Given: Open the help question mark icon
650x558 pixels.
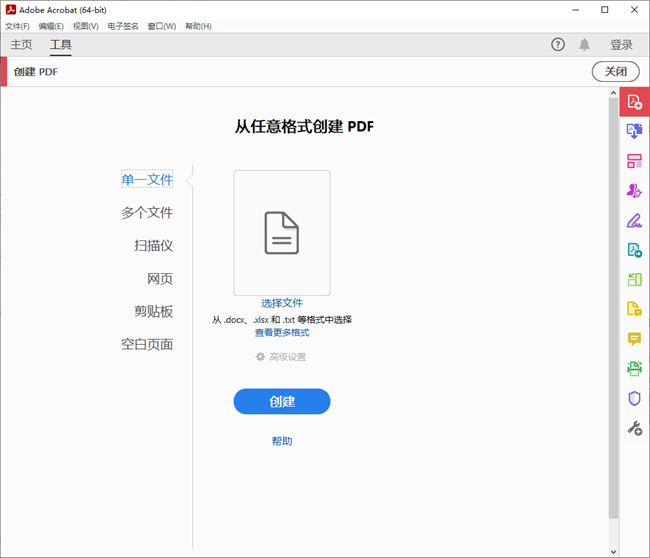Looking at the screenshot, I should tap(558, 44).
